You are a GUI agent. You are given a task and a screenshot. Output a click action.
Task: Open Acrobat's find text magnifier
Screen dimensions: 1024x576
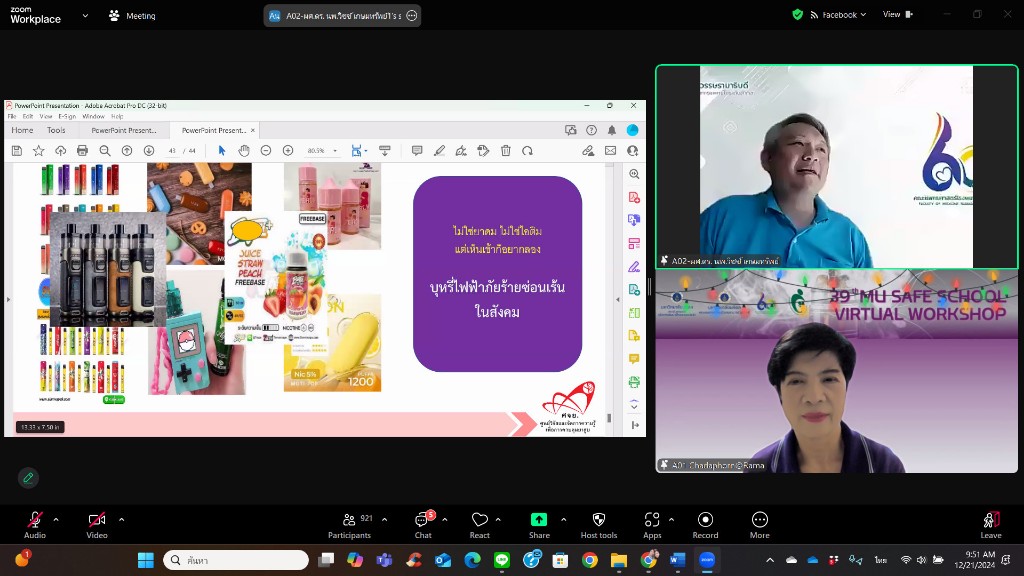[104, 151]
